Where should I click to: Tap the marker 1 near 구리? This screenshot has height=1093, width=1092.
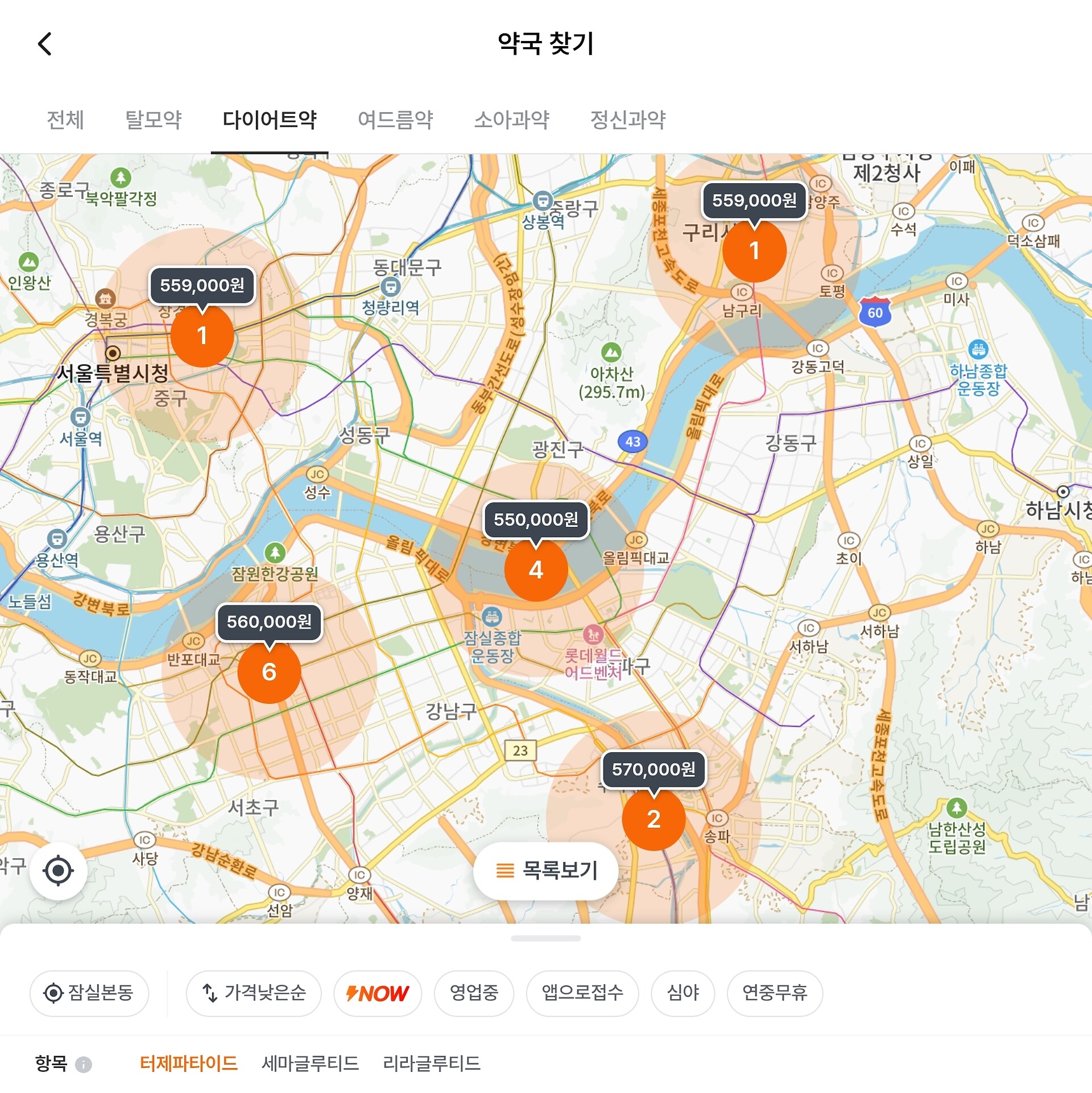coord(754,251)
